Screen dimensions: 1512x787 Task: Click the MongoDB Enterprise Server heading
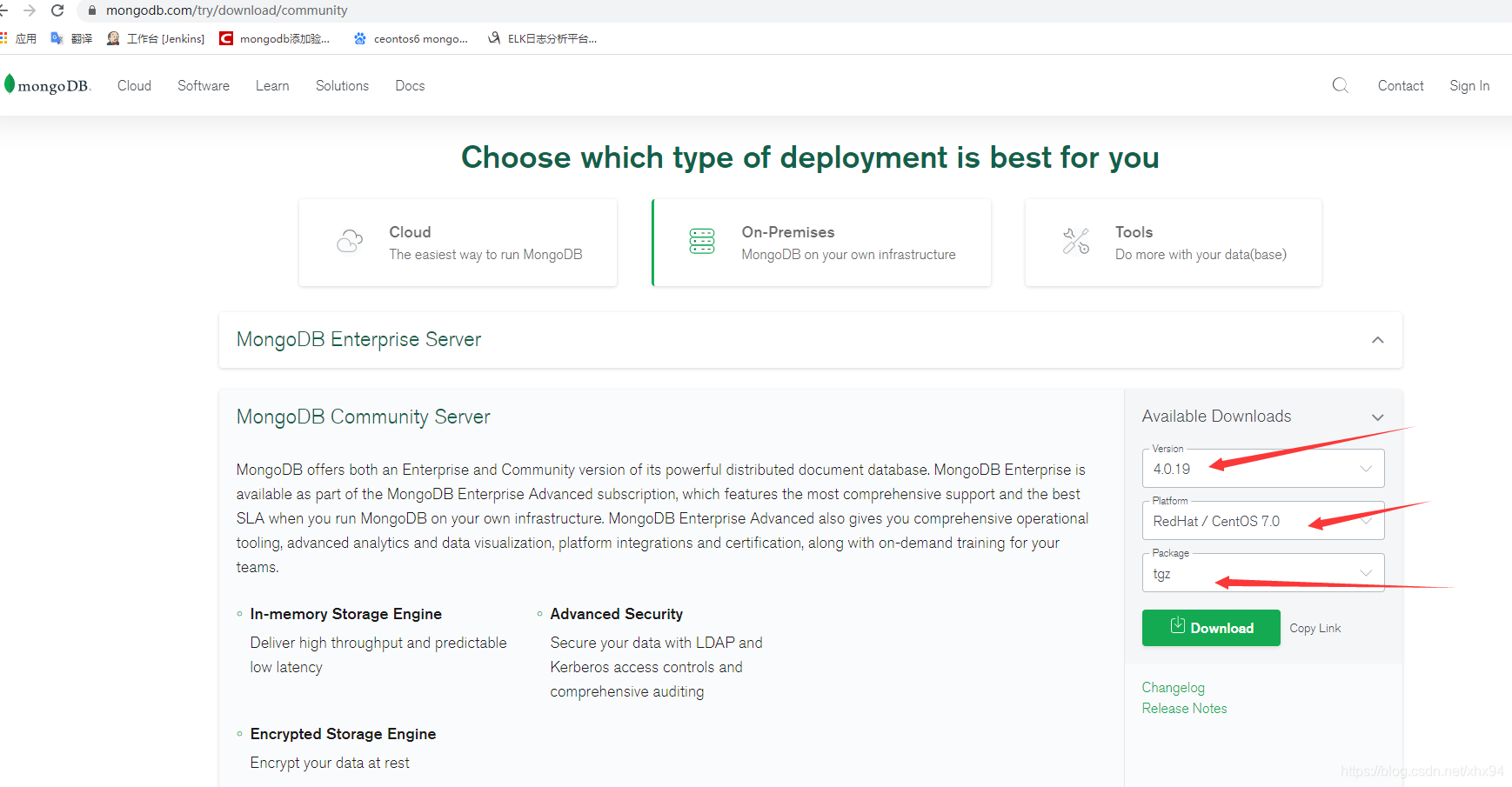tap(358, 339)
